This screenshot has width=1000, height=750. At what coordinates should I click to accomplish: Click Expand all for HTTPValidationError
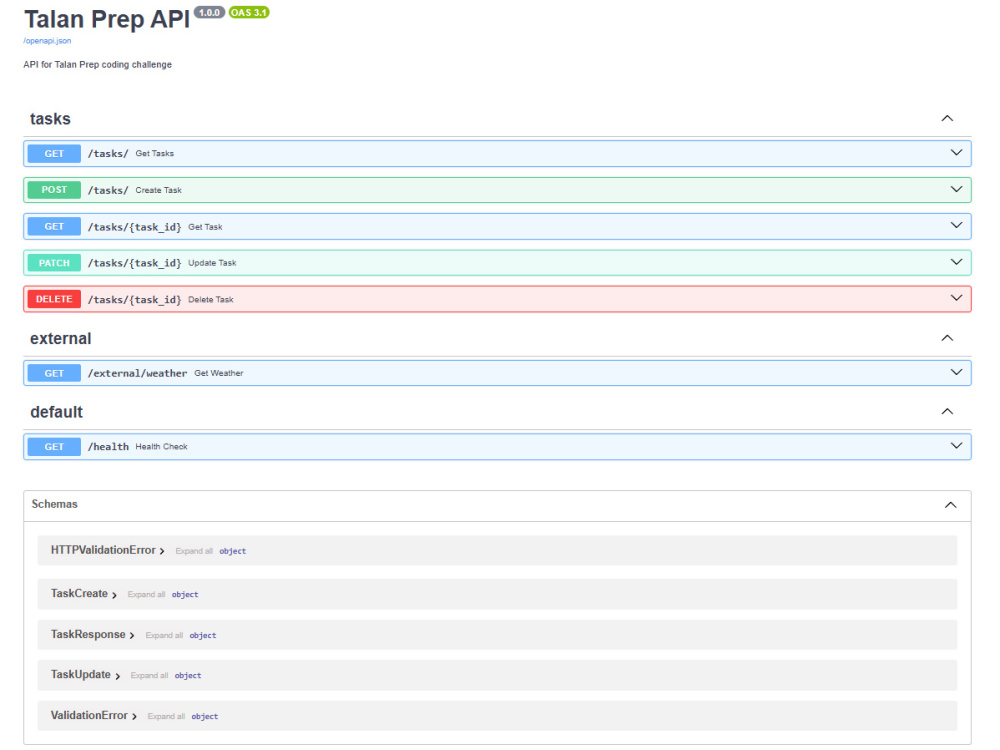194,551
